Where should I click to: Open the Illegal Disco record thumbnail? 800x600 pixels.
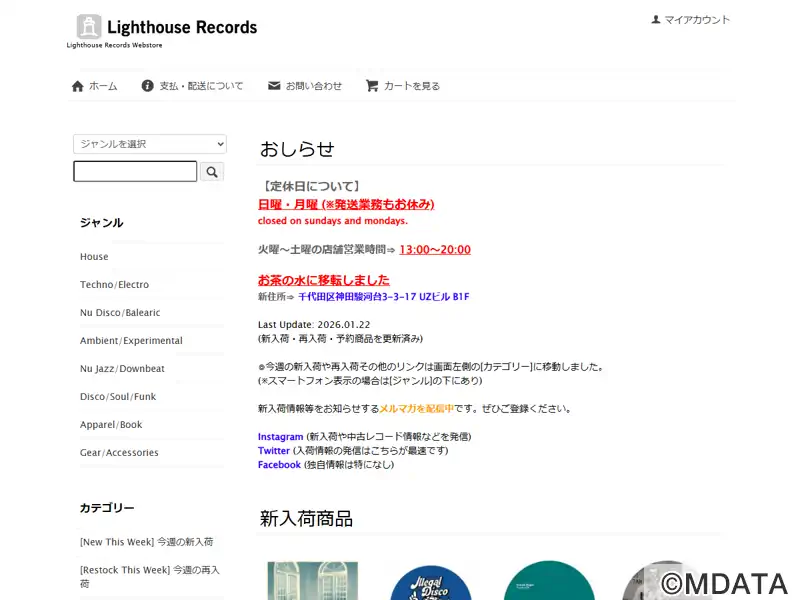tap(431, 583)
